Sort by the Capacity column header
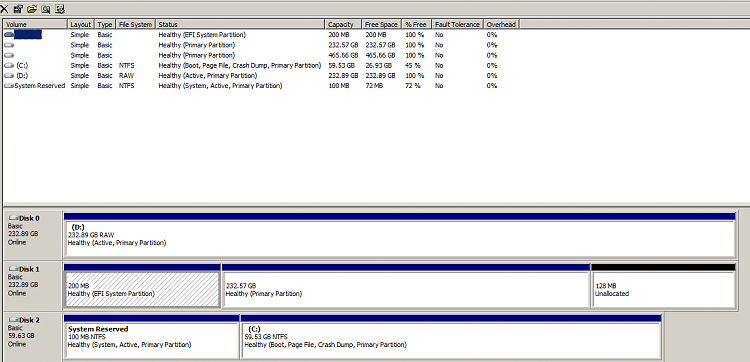This screenshot has height=362, width=750. point(343,24)
